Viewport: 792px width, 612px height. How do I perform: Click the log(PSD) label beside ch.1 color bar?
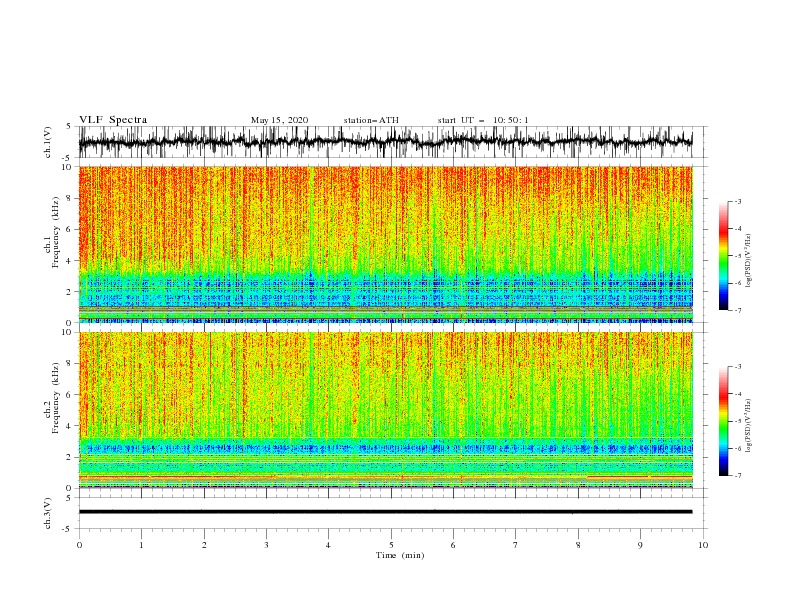(748, 261)
